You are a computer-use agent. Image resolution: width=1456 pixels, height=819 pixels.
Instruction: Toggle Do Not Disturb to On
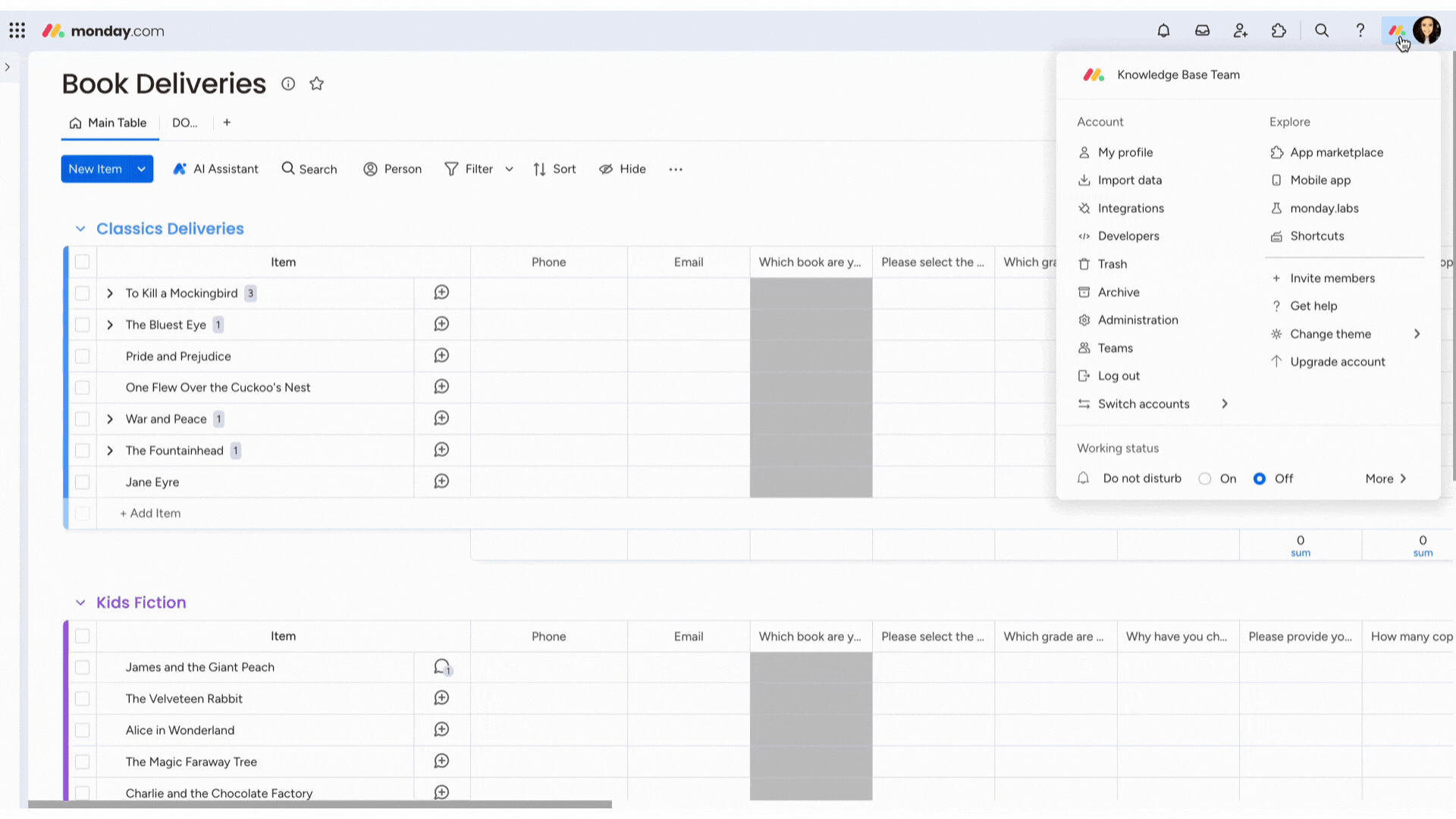[1205, 478]
